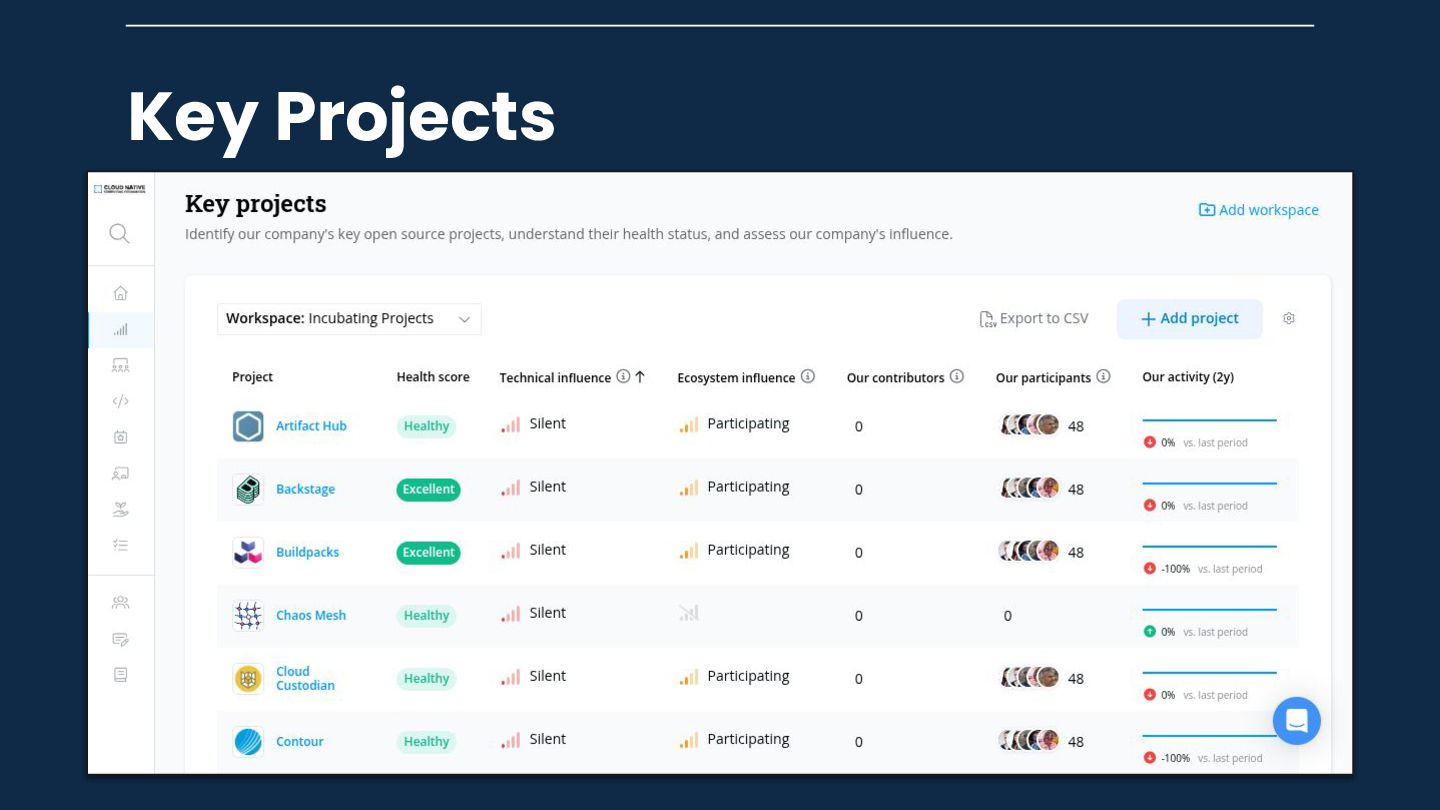This screenshot has height=810, width=1440.
Task: Open the code brackets sidebar icon
Action: [120, 401]
